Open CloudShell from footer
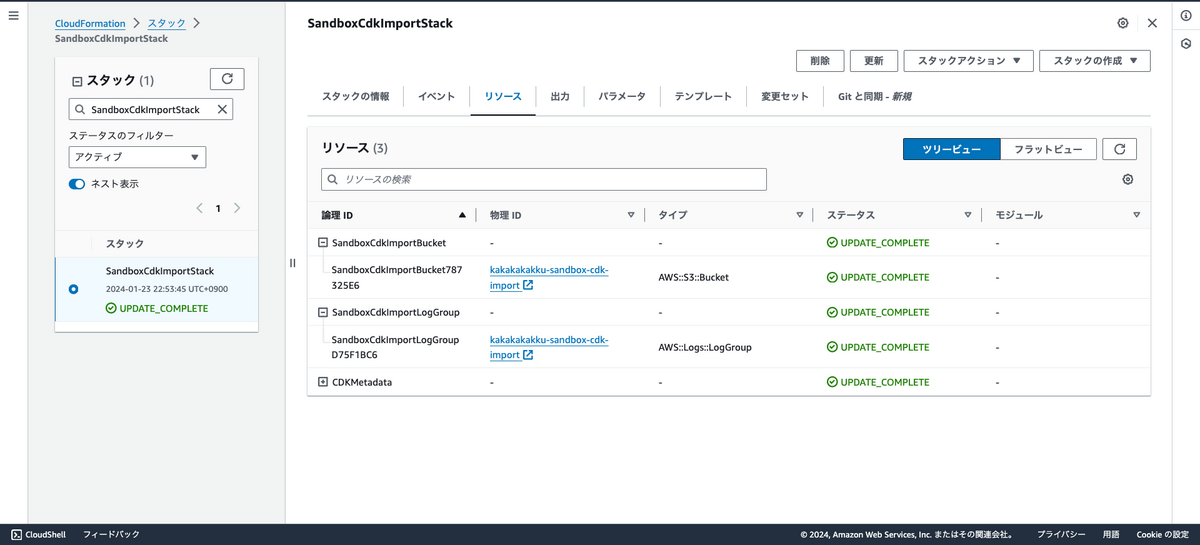1200x545 pixels. pyautogui.click(x=39, y=535)
